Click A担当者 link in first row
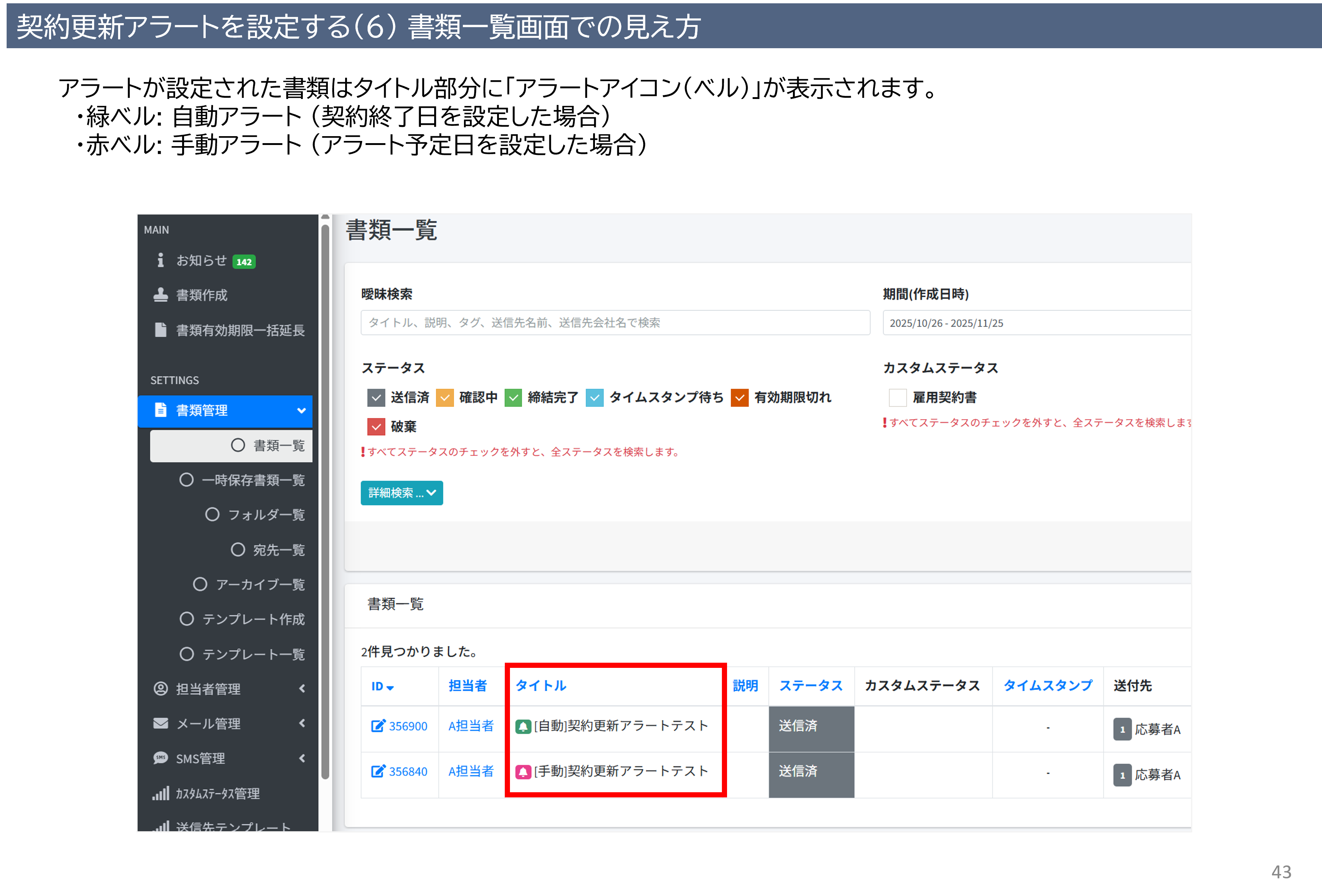The image size is (1322, 896). coord(471,726)
